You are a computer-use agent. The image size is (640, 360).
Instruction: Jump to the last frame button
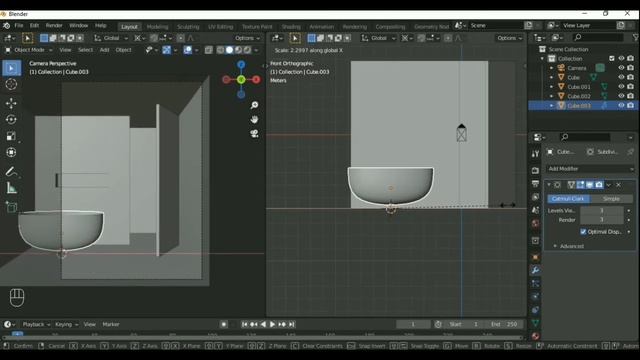(x=291, y=324)
